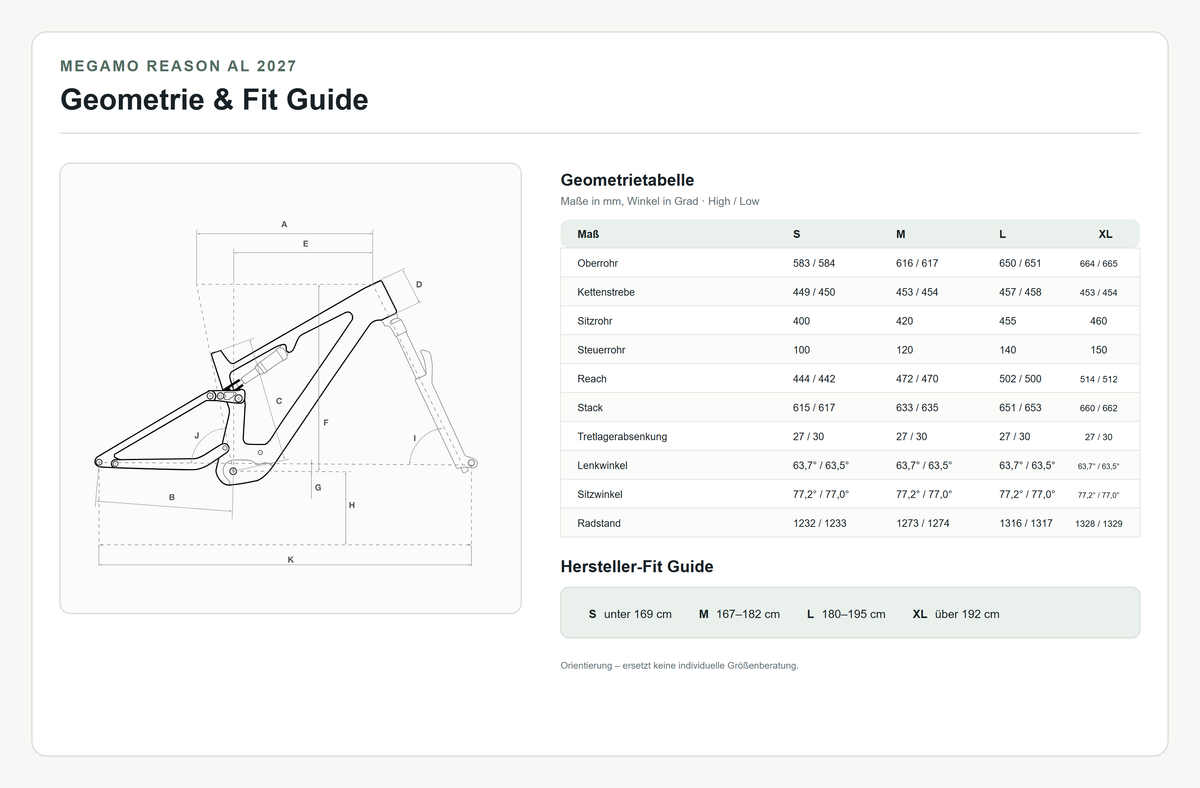Click Steuerrohr value '140'
This screenshot has width=1200, height=788.
coord(1008,350)
